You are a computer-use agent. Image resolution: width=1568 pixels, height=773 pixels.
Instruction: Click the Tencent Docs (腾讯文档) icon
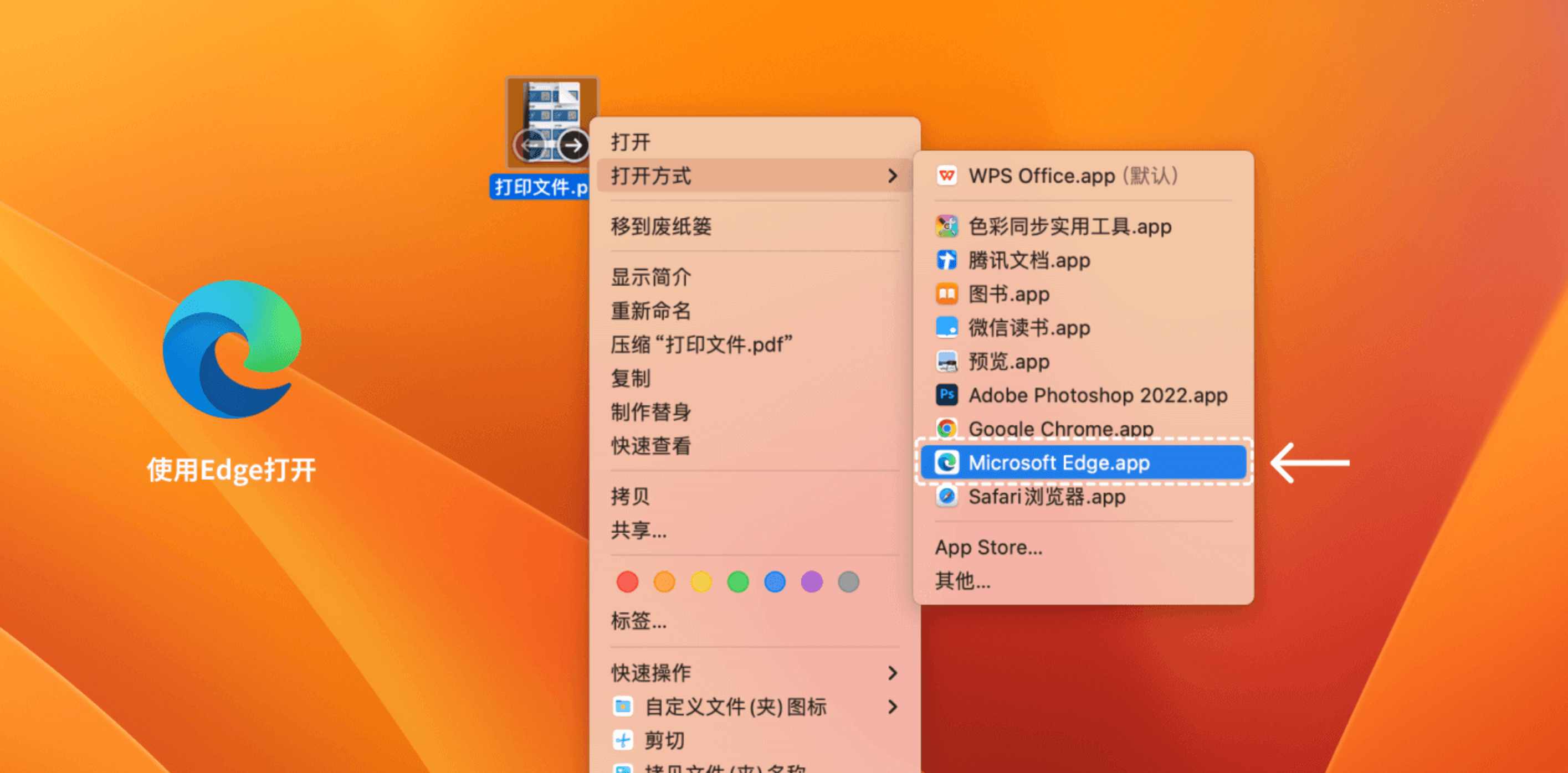pos(946,260)
